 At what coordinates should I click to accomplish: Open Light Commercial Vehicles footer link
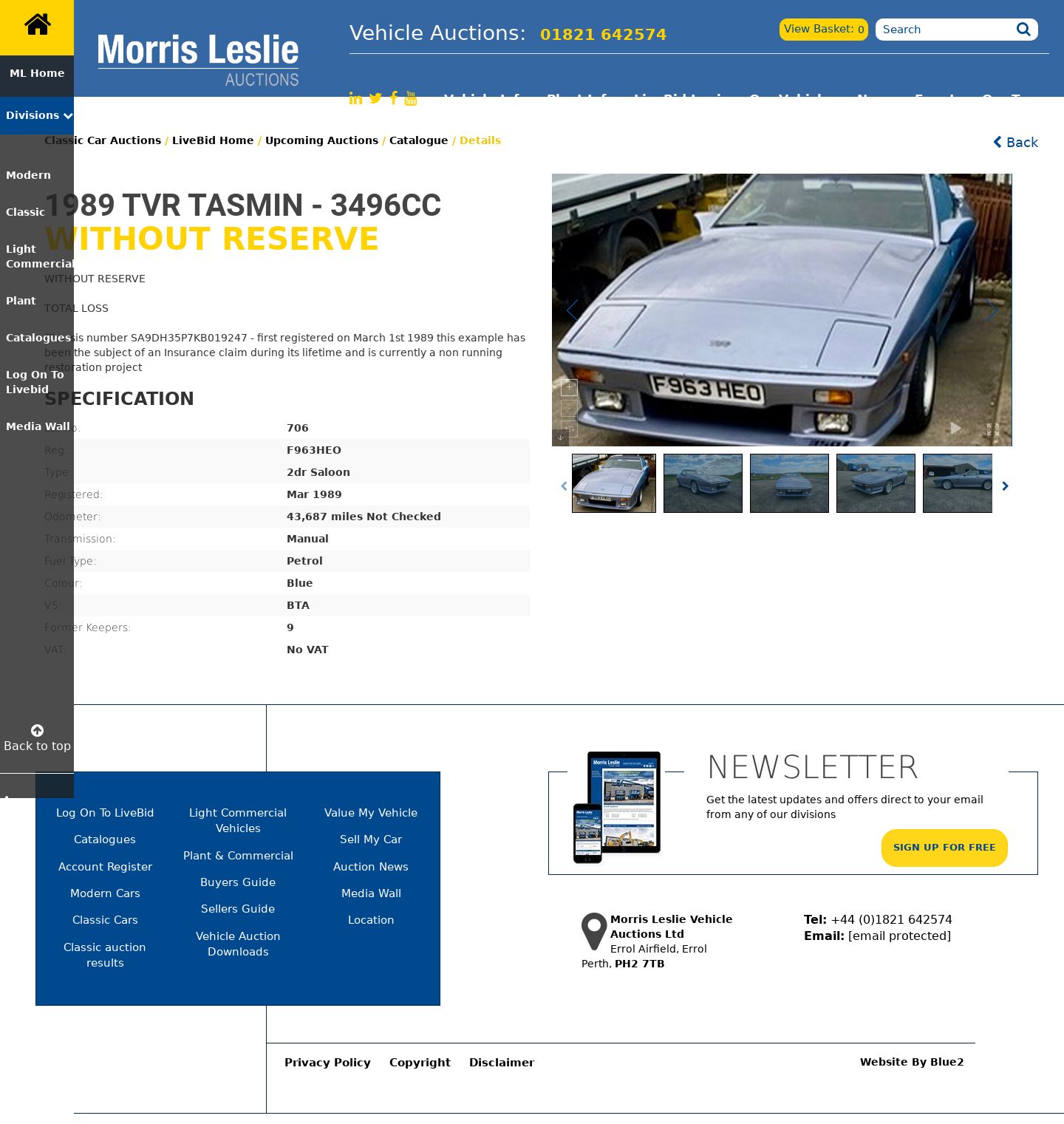tap(238, 820)
